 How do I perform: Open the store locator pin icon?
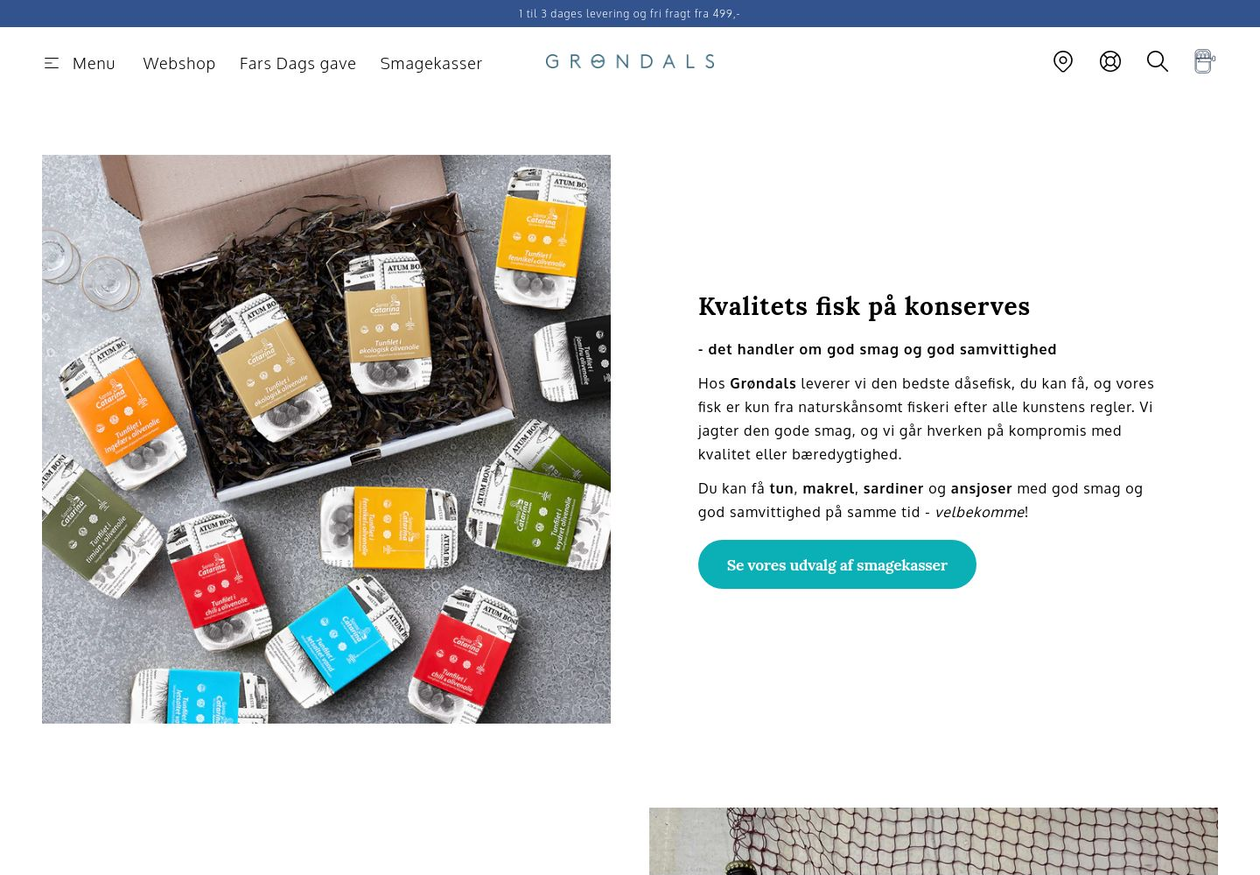1063,62
